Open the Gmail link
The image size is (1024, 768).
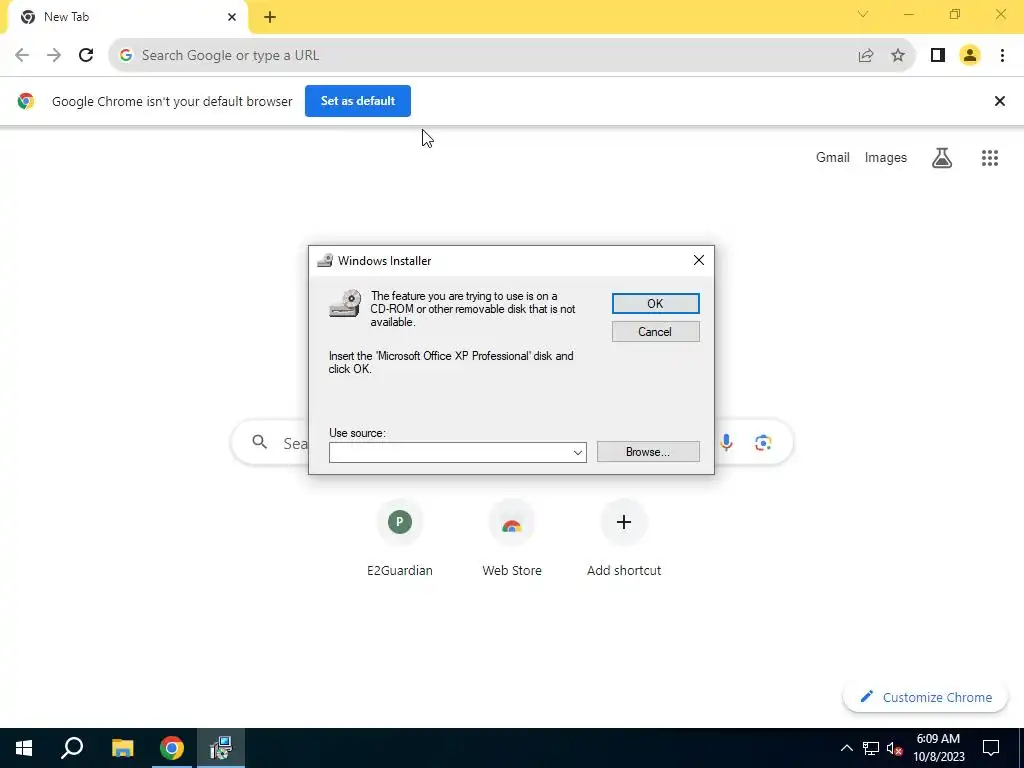(x=833, y=157)
